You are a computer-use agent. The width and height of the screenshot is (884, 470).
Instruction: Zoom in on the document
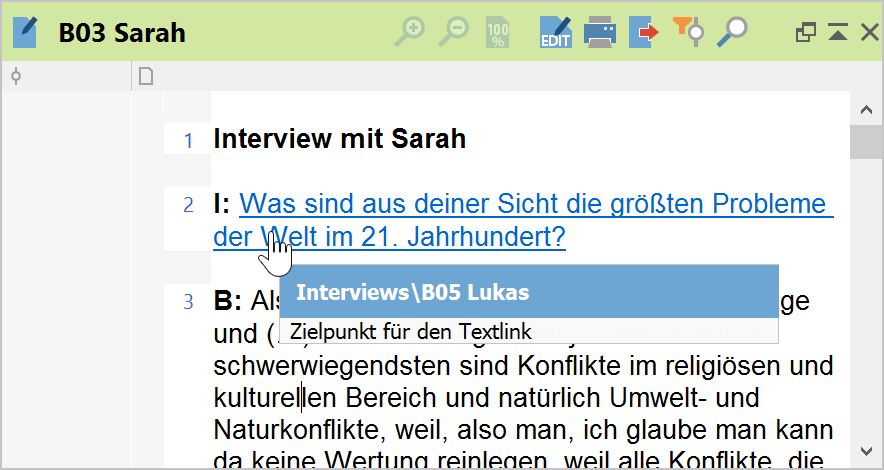[x=409, y=32]
